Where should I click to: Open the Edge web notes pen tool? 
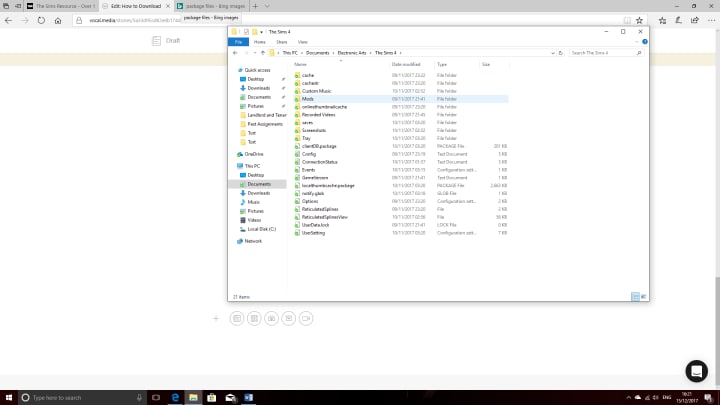[x=678, y=21]
